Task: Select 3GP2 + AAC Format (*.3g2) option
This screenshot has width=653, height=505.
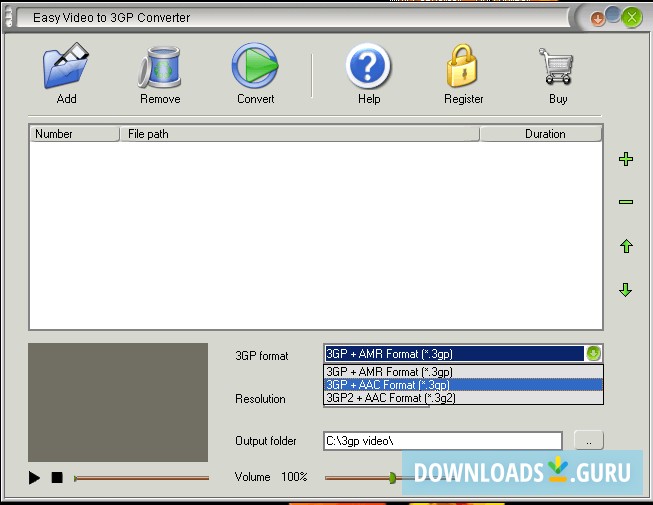Action: [x=463, y=398]
